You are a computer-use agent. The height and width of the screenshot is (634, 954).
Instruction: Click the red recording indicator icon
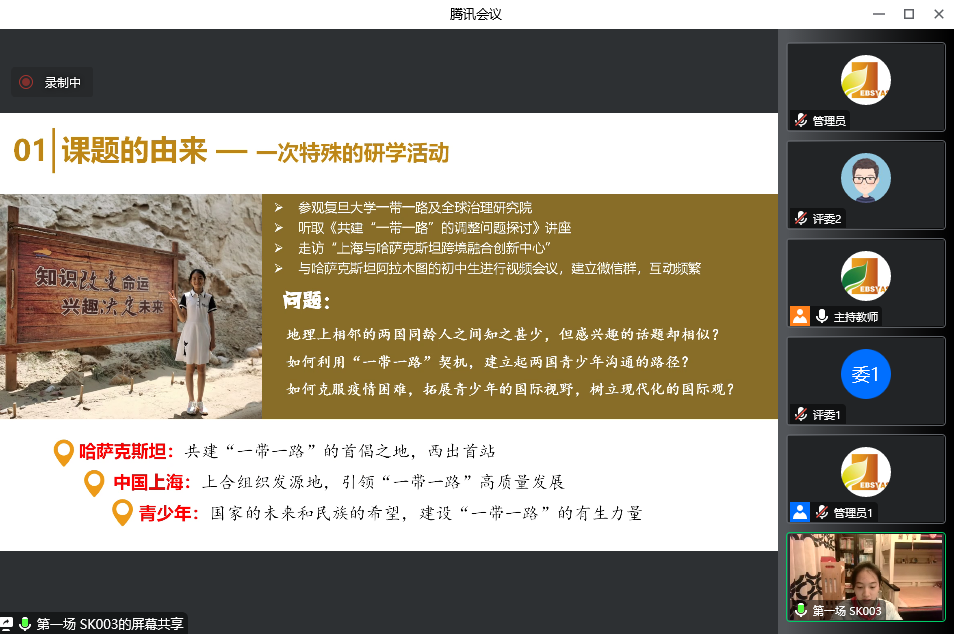coord(26,82)
